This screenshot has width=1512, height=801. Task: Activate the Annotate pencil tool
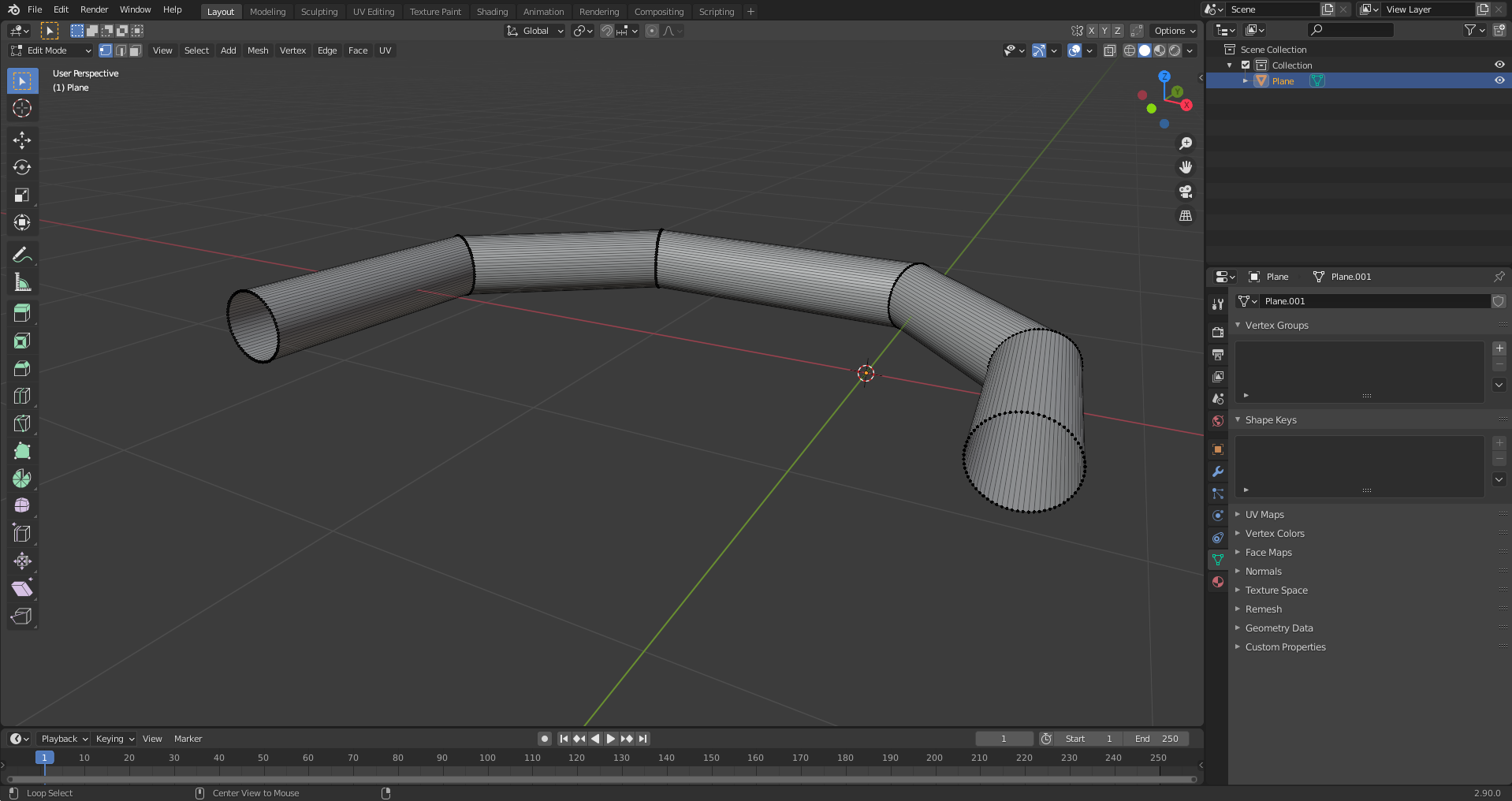pos(22,255)
